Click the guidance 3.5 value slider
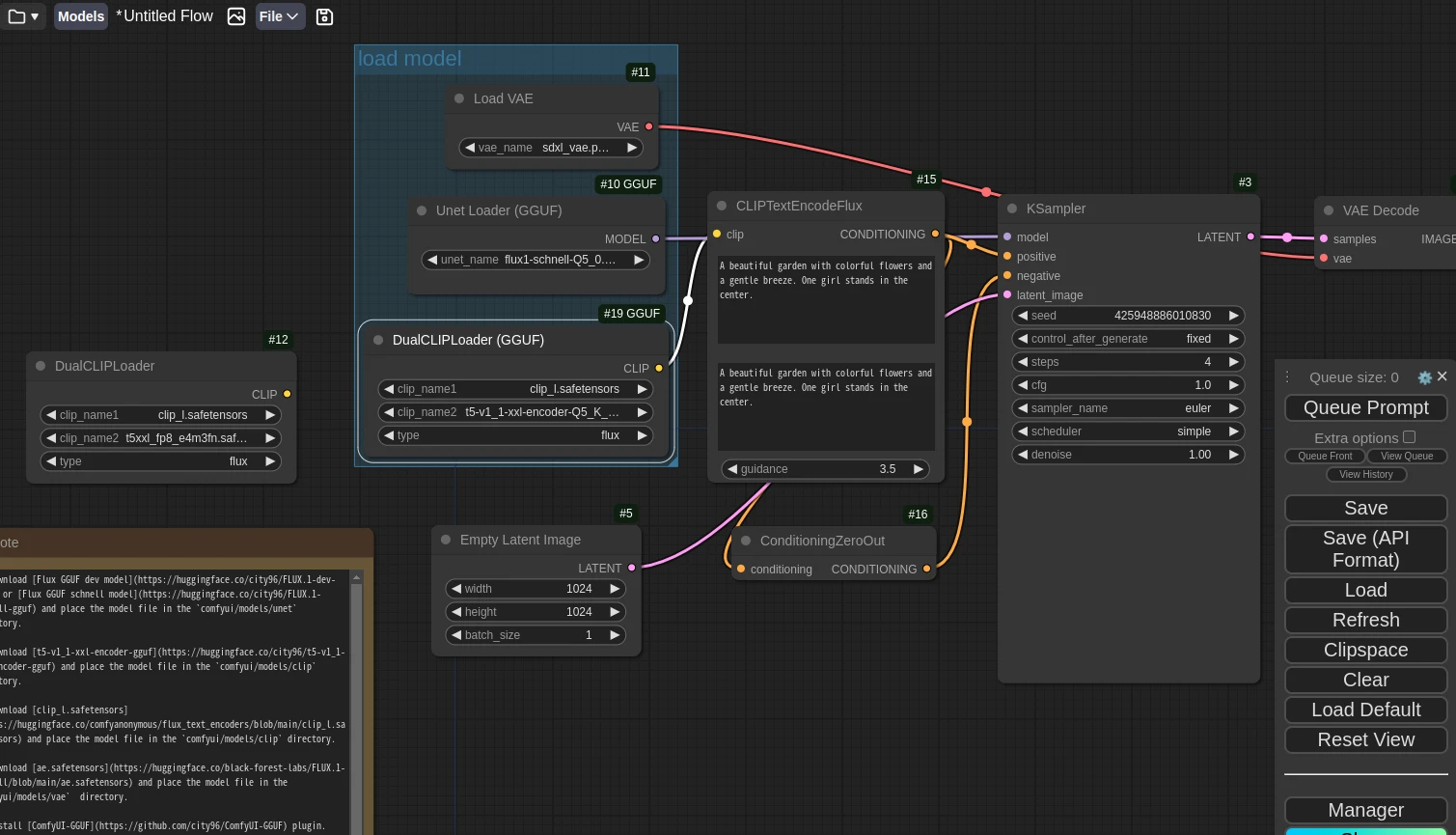 coord(826,469)
